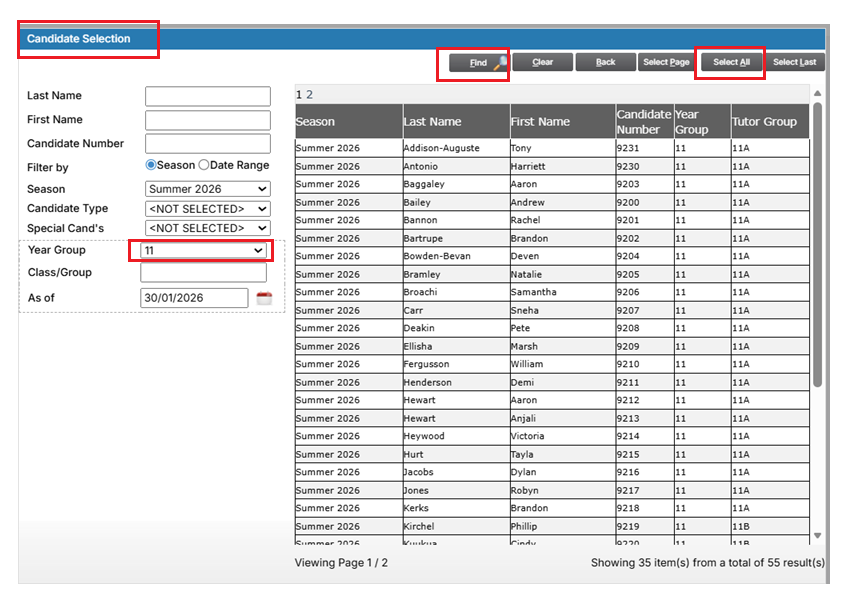
Task: Sort table by Last Name column header
Action: click(x=433, y=122)
